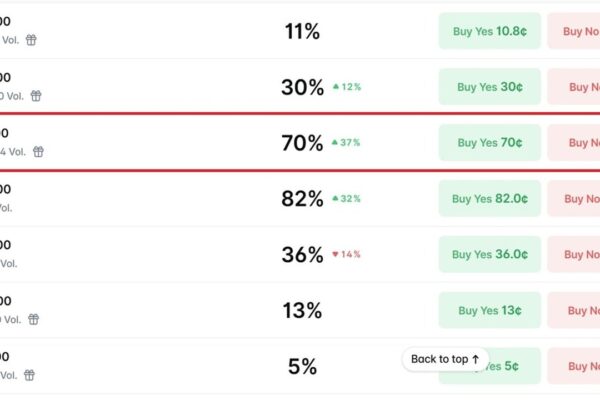The image size is (600, 400).
Task: Click Back to top button
Action: (445, 359)
